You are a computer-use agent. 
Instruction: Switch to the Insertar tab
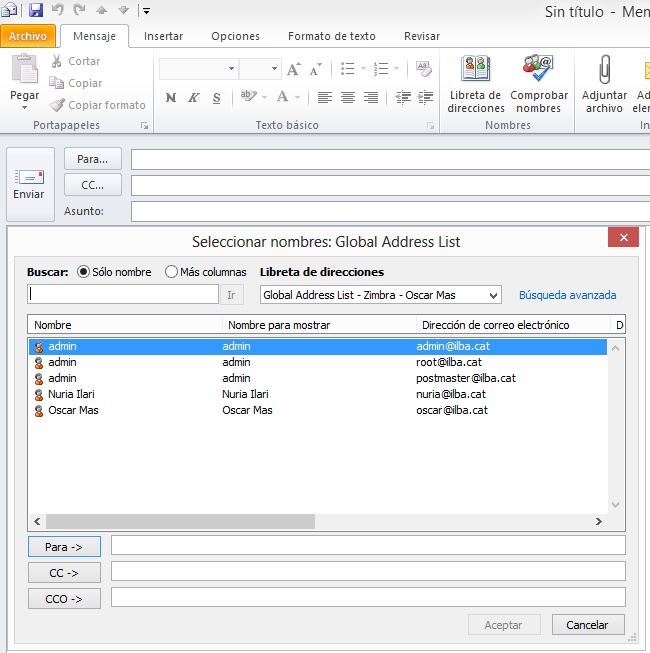163,36
